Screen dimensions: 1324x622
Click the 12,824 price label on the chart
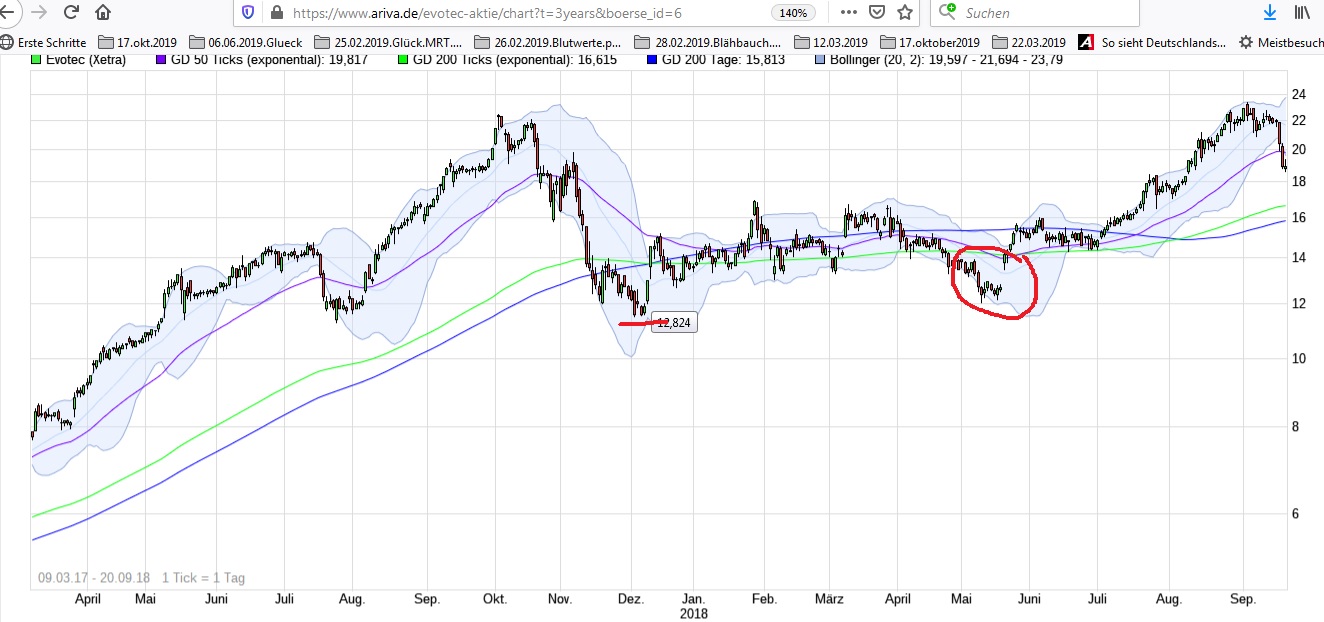click(x=674, y=323)
